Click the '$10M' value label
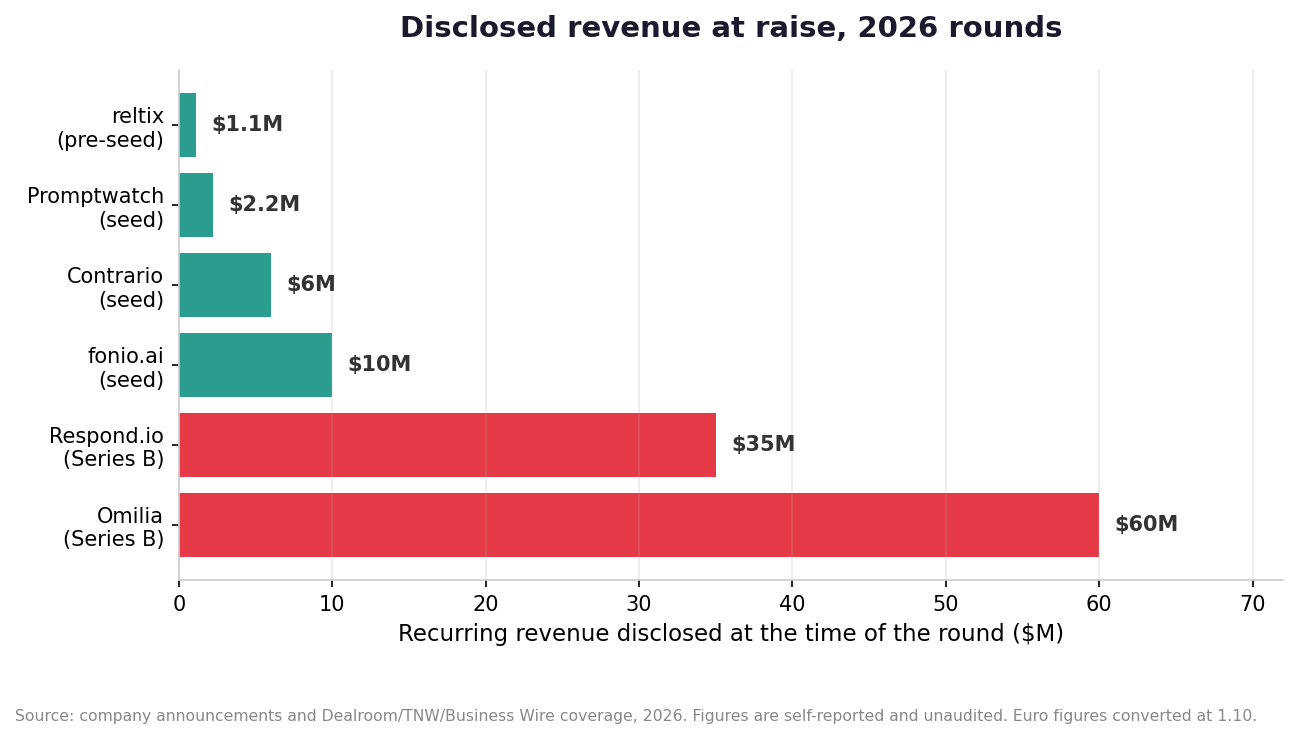Viewport: 1298px width, 739px height. pos(379,365)
